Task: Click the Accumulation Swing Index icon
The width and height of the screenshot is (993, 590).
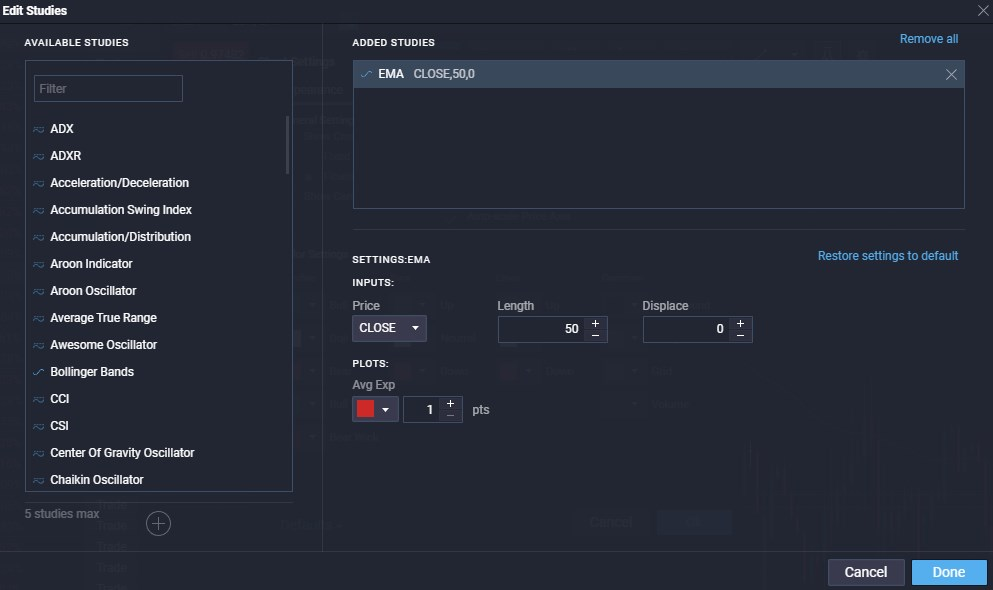Action: point(39,210)
